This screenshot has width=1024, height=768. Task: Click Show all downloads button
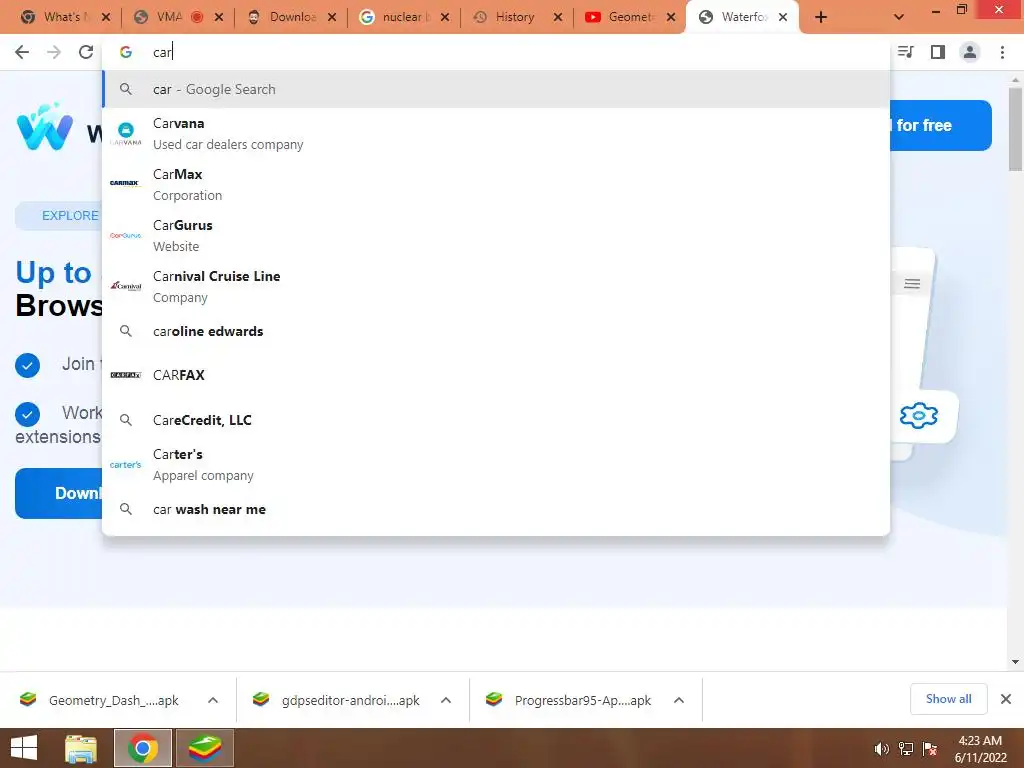[x=948, y=699]
